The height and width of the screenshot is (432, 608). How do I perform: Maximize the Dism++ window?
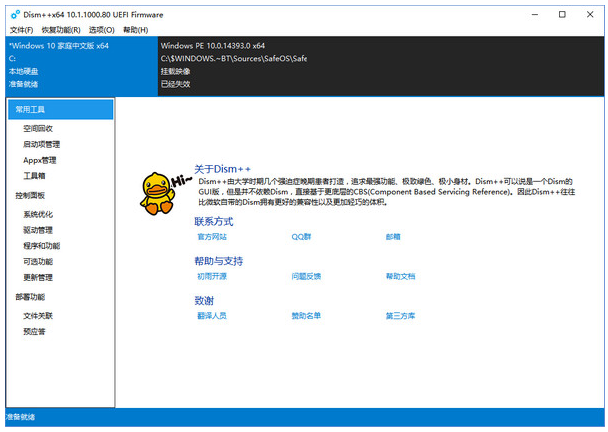562,15
